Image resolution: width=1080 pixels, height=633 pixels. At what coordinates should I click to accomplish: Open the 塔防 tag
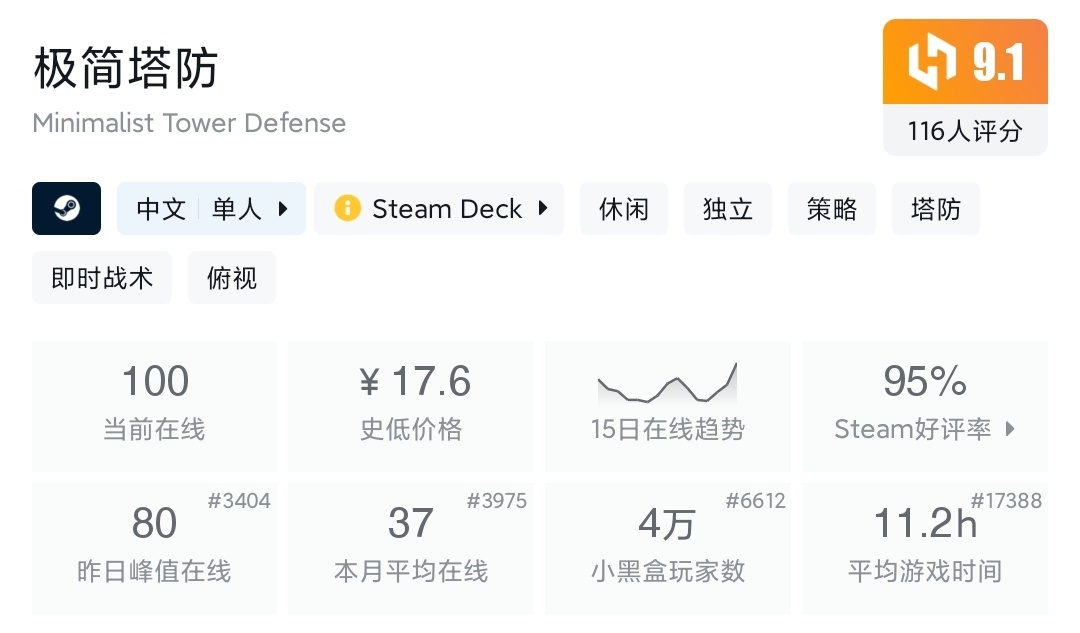936,209
